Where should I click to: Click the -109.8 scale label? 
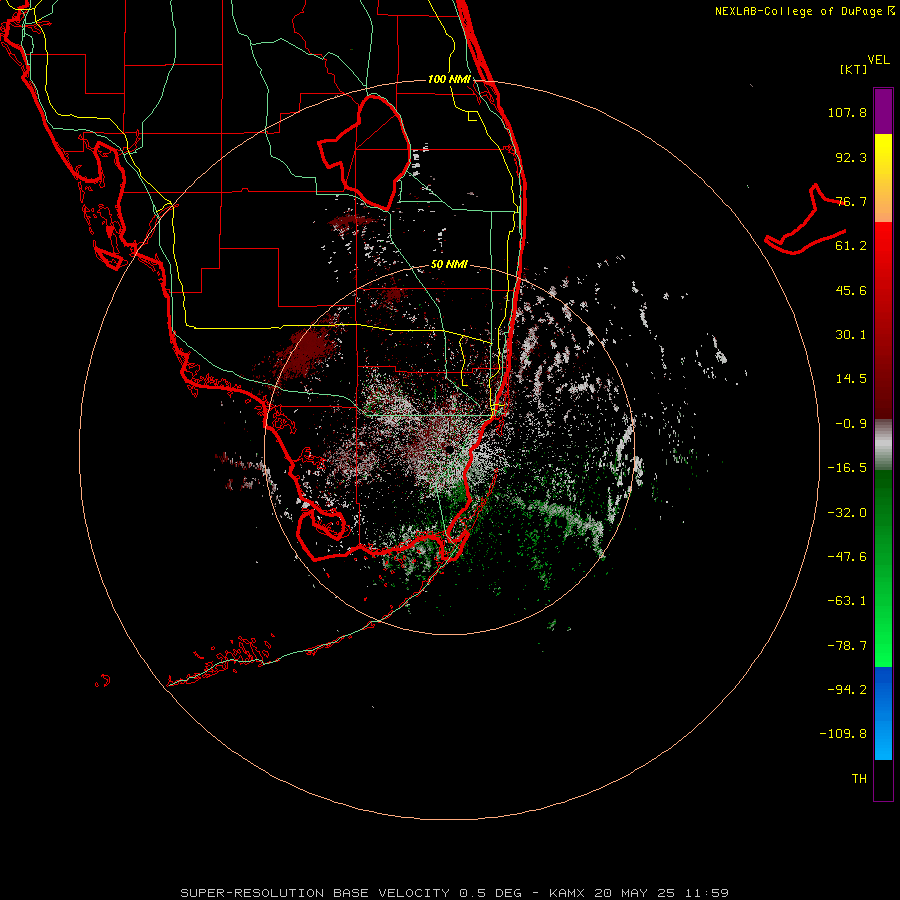(x=843, y=734)
